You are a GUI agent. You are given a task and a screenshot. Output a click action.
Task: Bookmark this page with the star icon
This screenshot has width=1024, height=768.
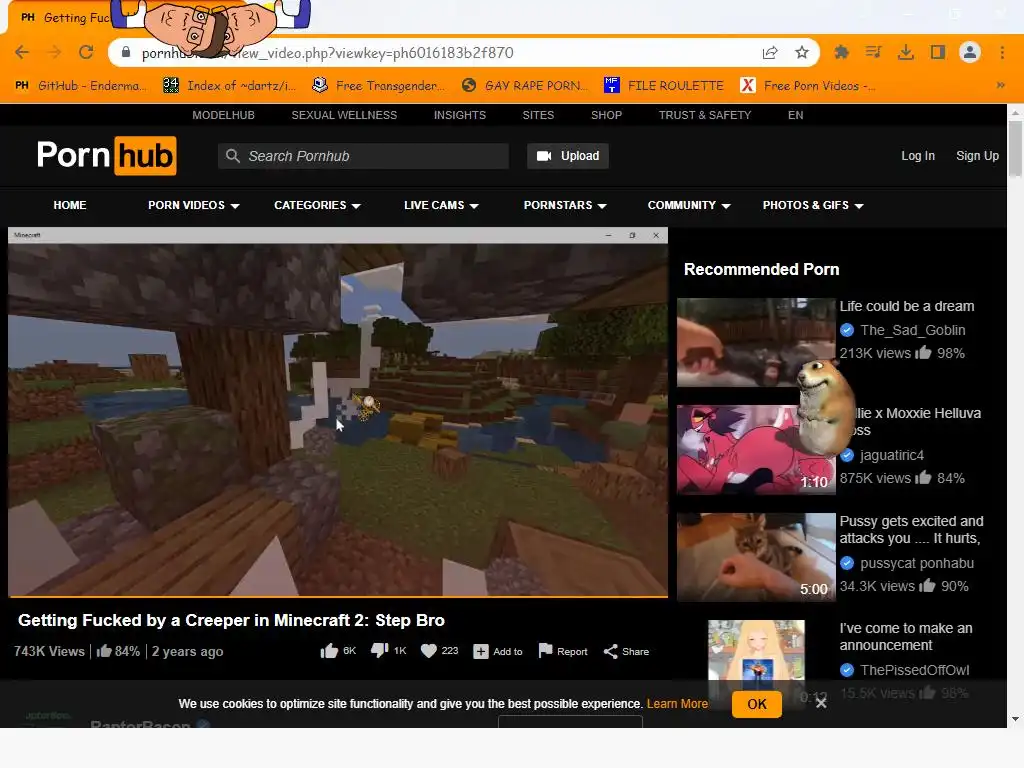[x=802, y=52]
